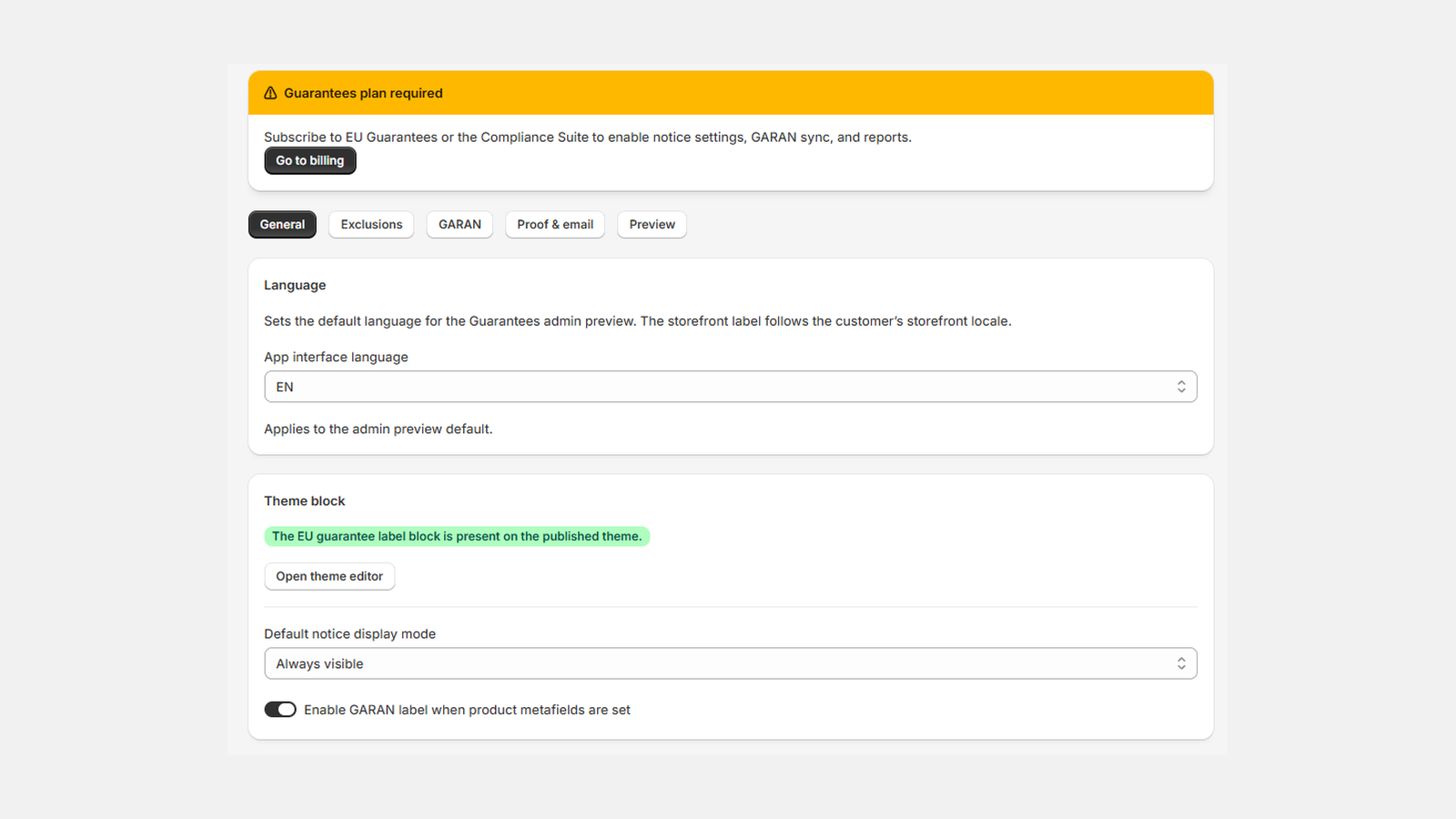1456x819 pixels.
Task: Click the arrows icon on EN language selector
Action: point(1181,387)
